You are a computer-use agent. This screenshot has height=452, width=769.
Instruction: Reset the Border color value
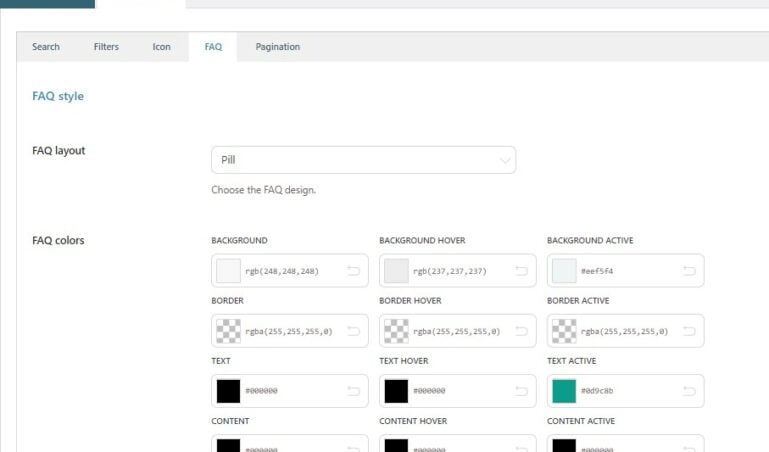[353, 331]
